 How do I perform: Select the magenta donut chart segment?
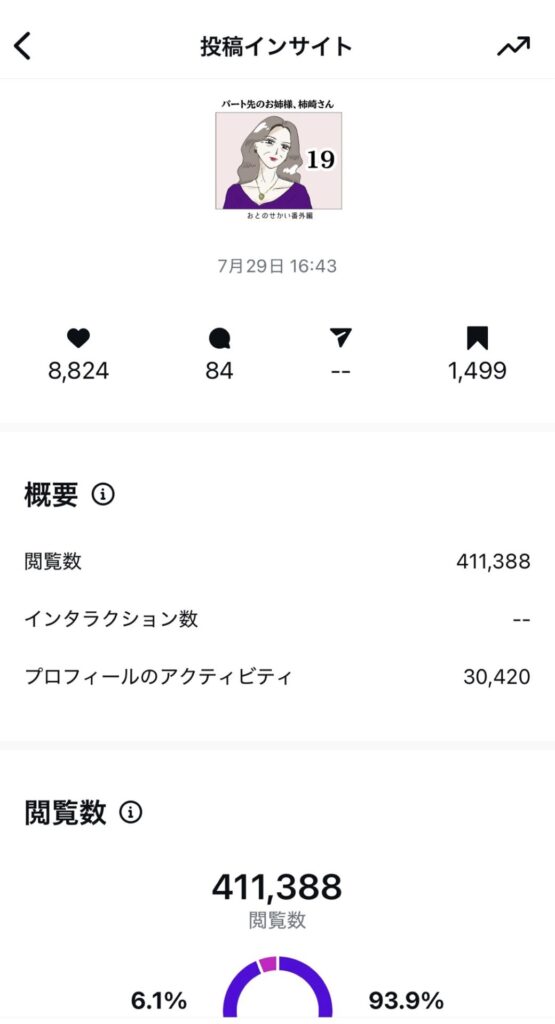tap(267, 964)
